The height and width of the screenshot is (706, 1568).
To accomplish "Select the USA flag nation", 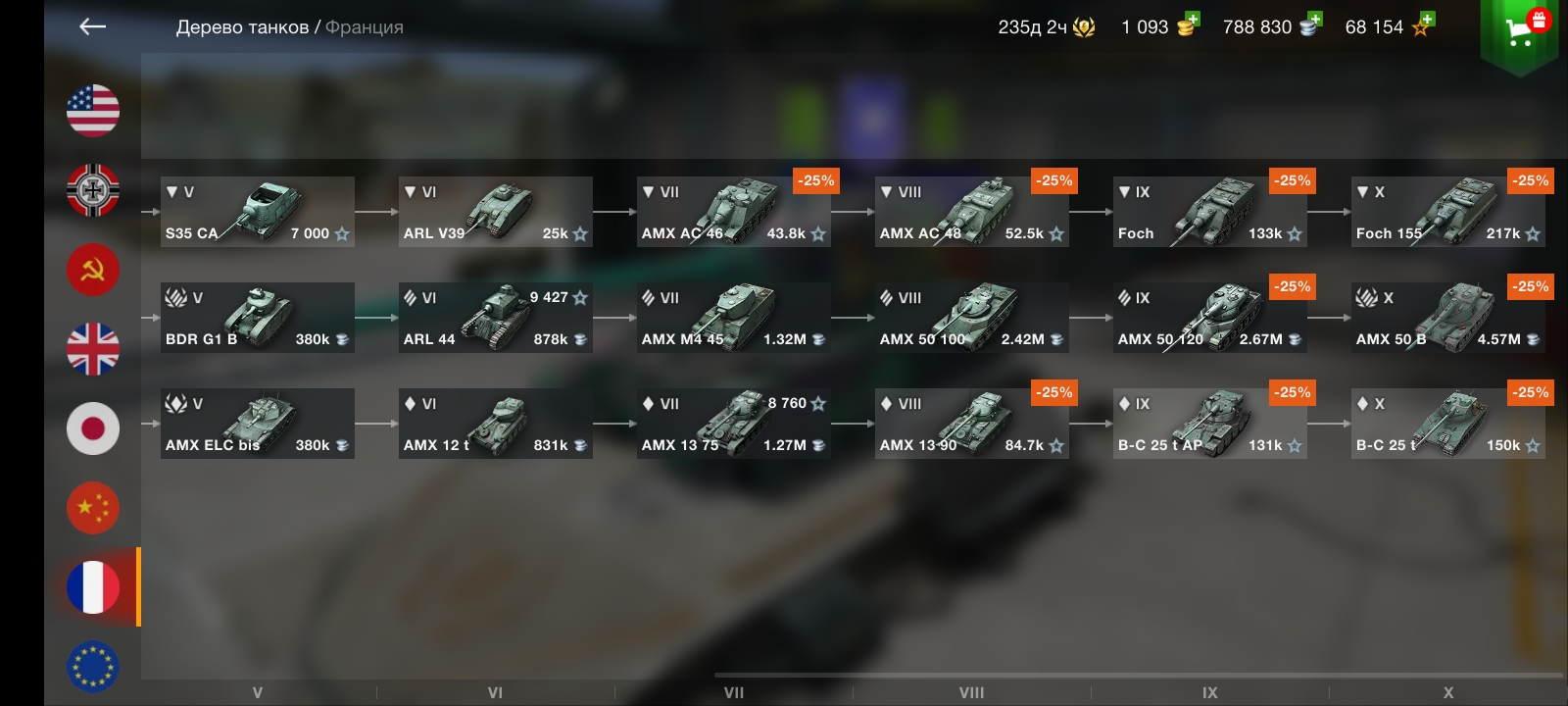I will point(93,110).
